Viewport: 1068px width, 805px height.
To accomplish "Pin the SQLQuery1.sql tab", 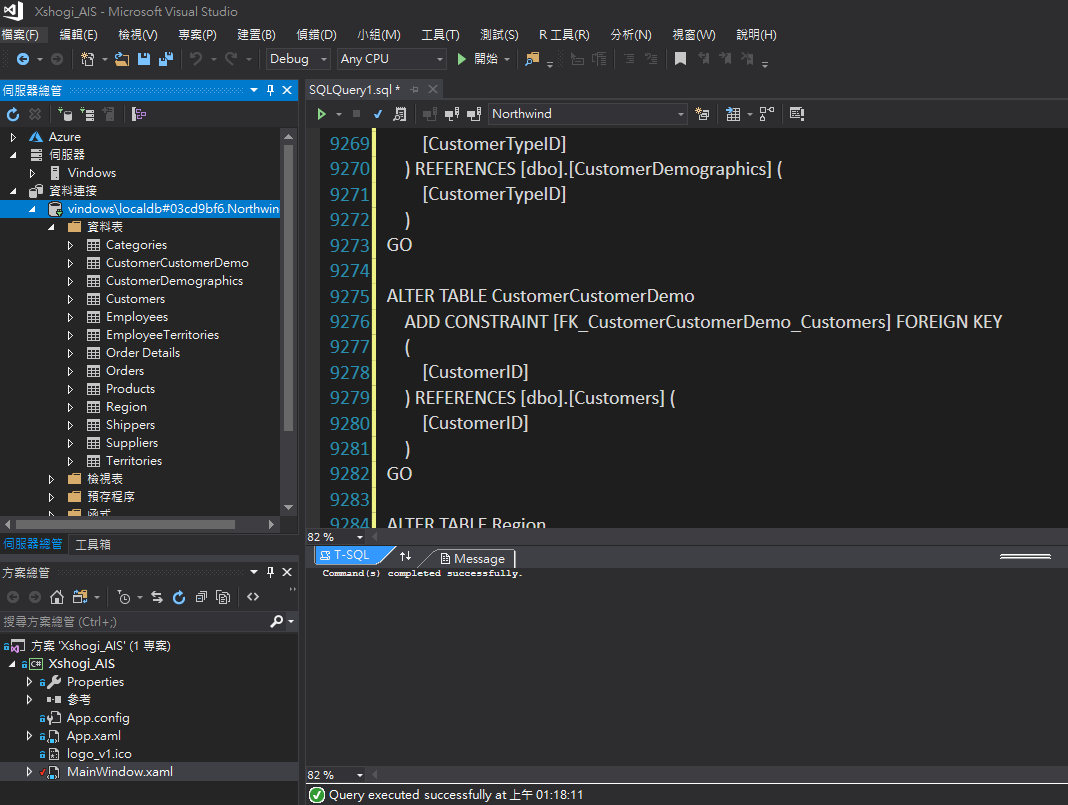I will tap(414, 89).
